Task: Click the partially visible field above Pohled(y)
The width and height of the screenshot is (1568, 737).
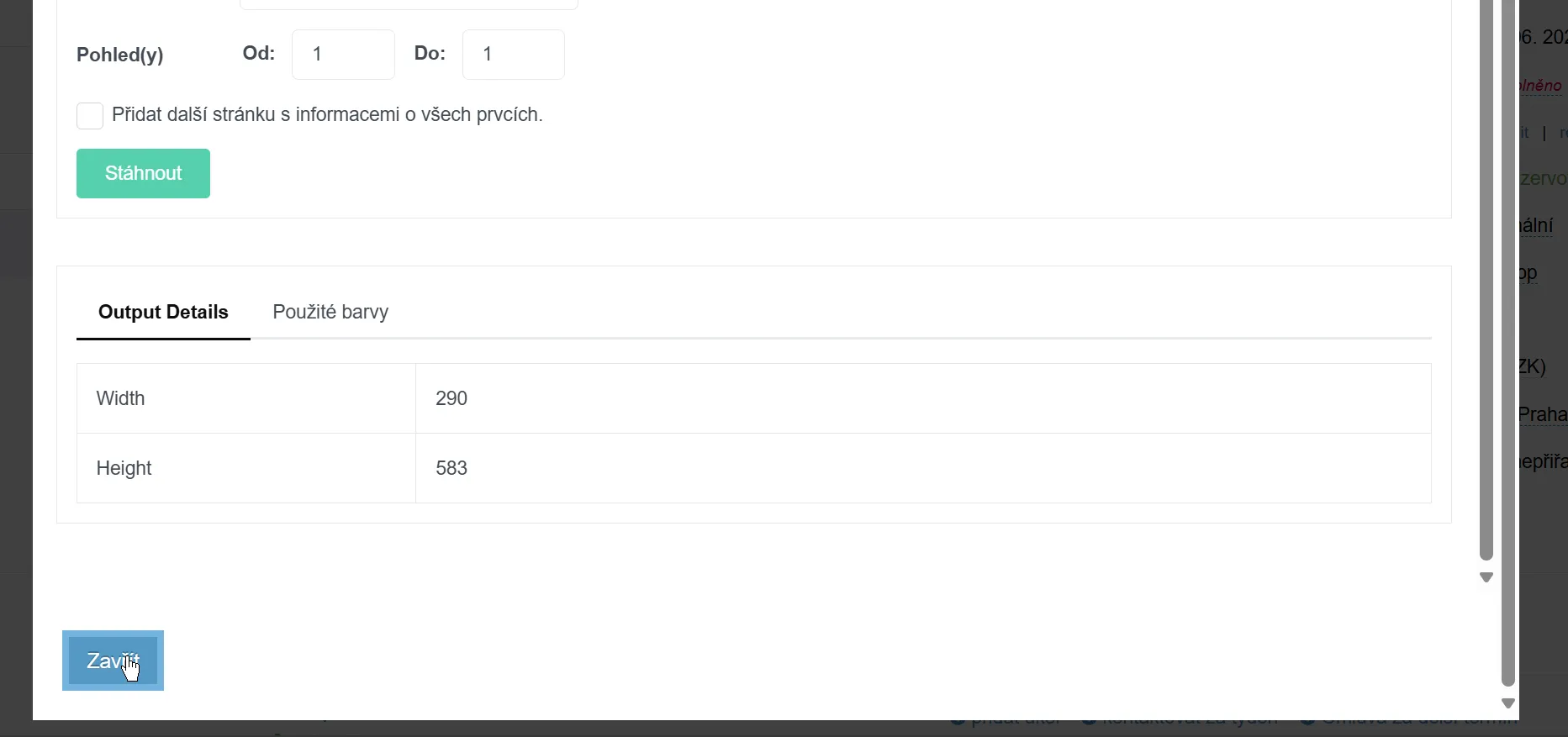Action: tap(409, 4)
